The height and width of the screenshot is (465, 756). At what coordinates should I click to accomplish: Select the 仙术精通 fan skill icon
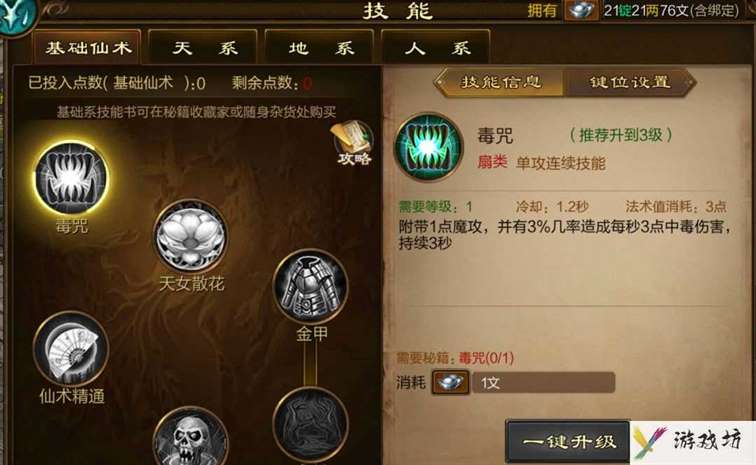tap(71, 348)
